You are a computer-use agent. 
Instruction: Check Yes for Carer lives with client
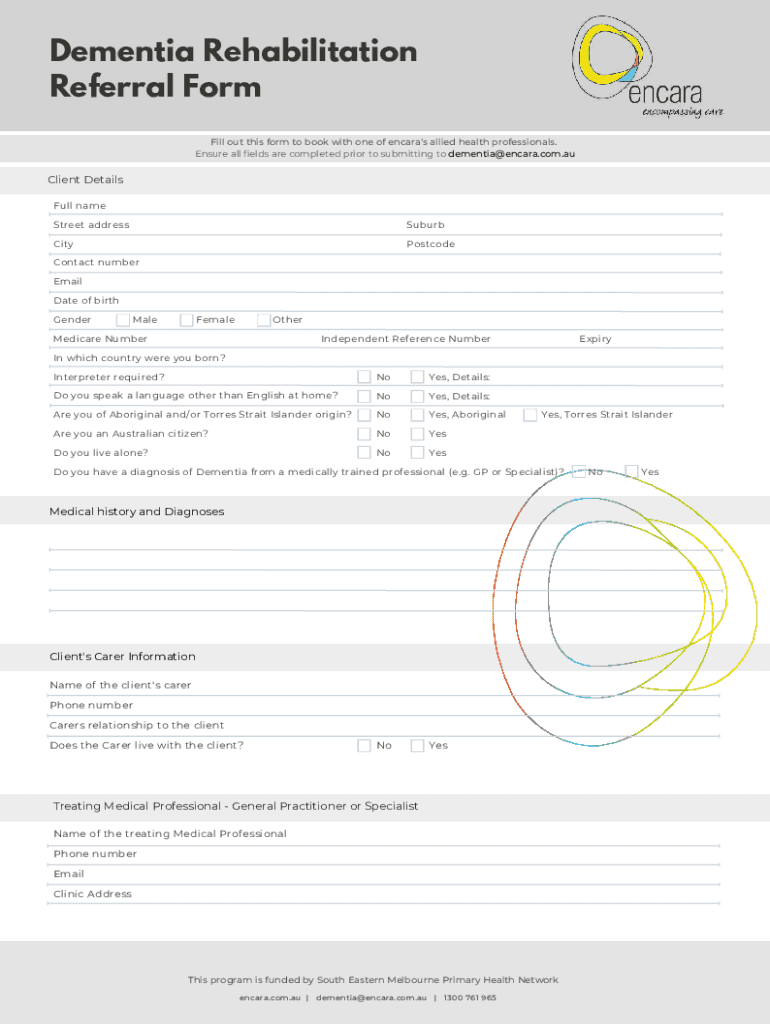pos(417,746)
